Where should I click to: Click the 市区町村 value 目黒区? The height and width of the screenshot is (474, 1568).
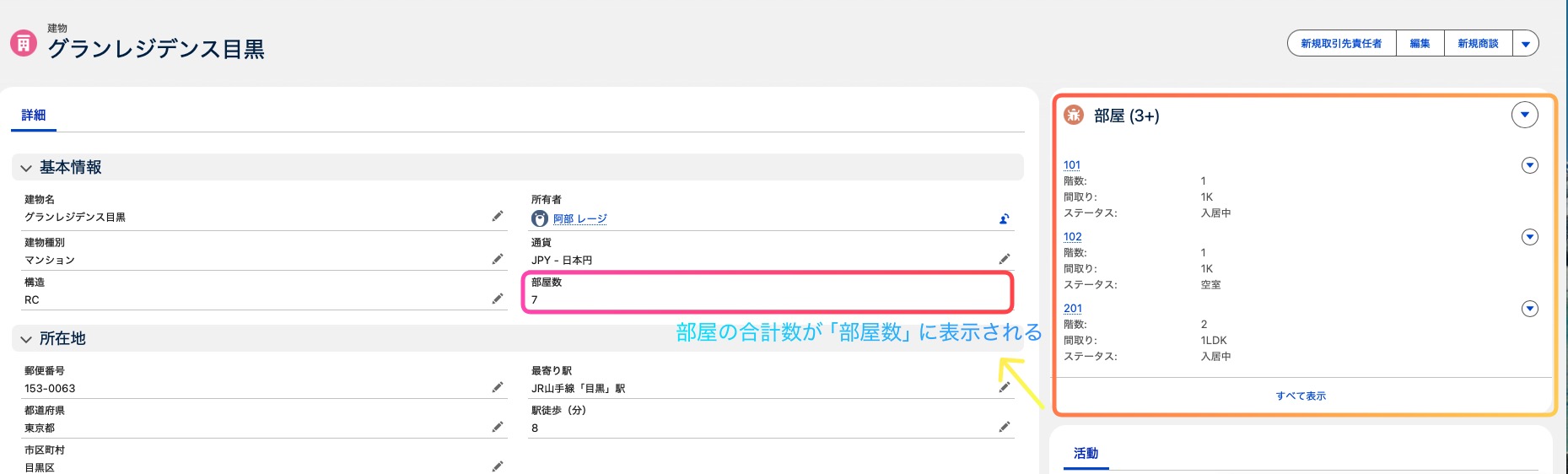[x=40, y=467]
